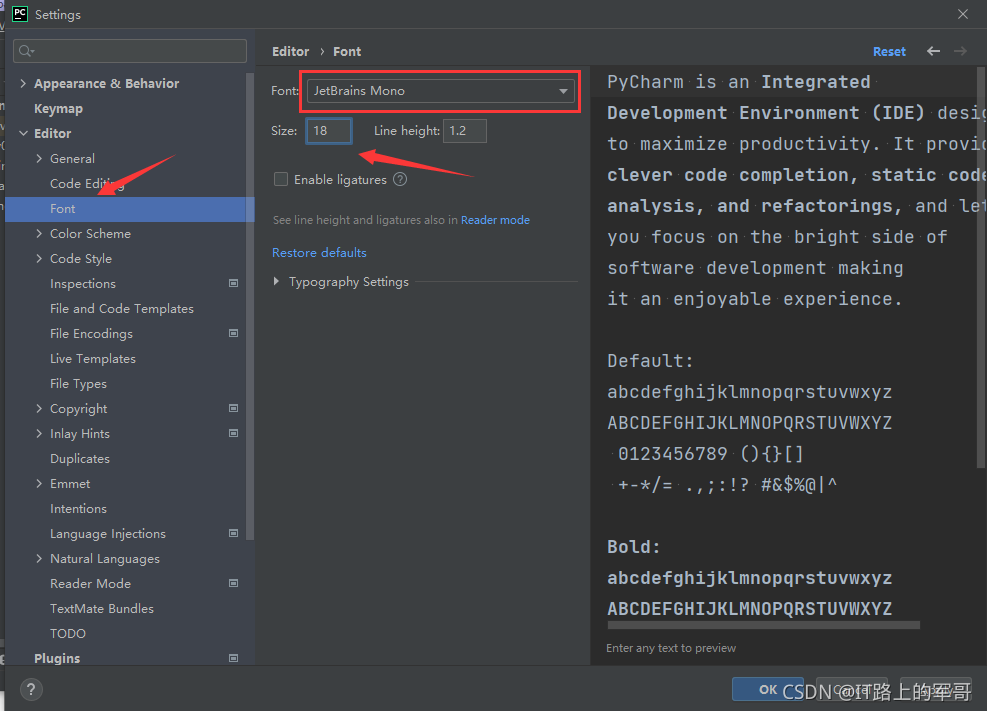
Task: Expand the Inlay Hints node
Action: (x=39, y=434)
